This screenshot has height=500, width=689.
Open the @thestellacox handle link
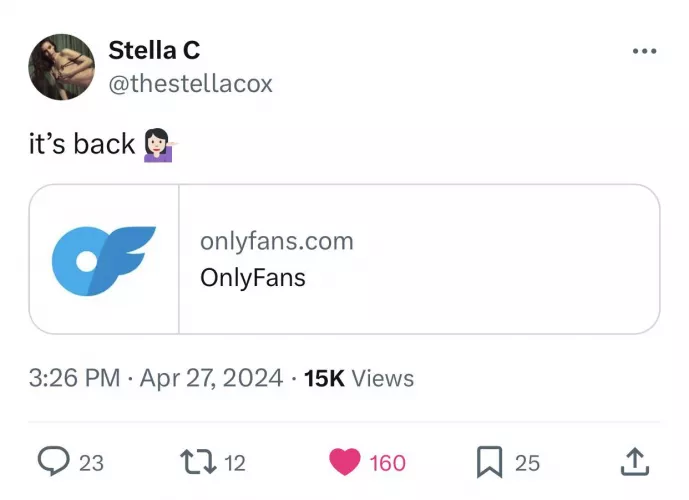pyautogui.click(x=189, y=83)
